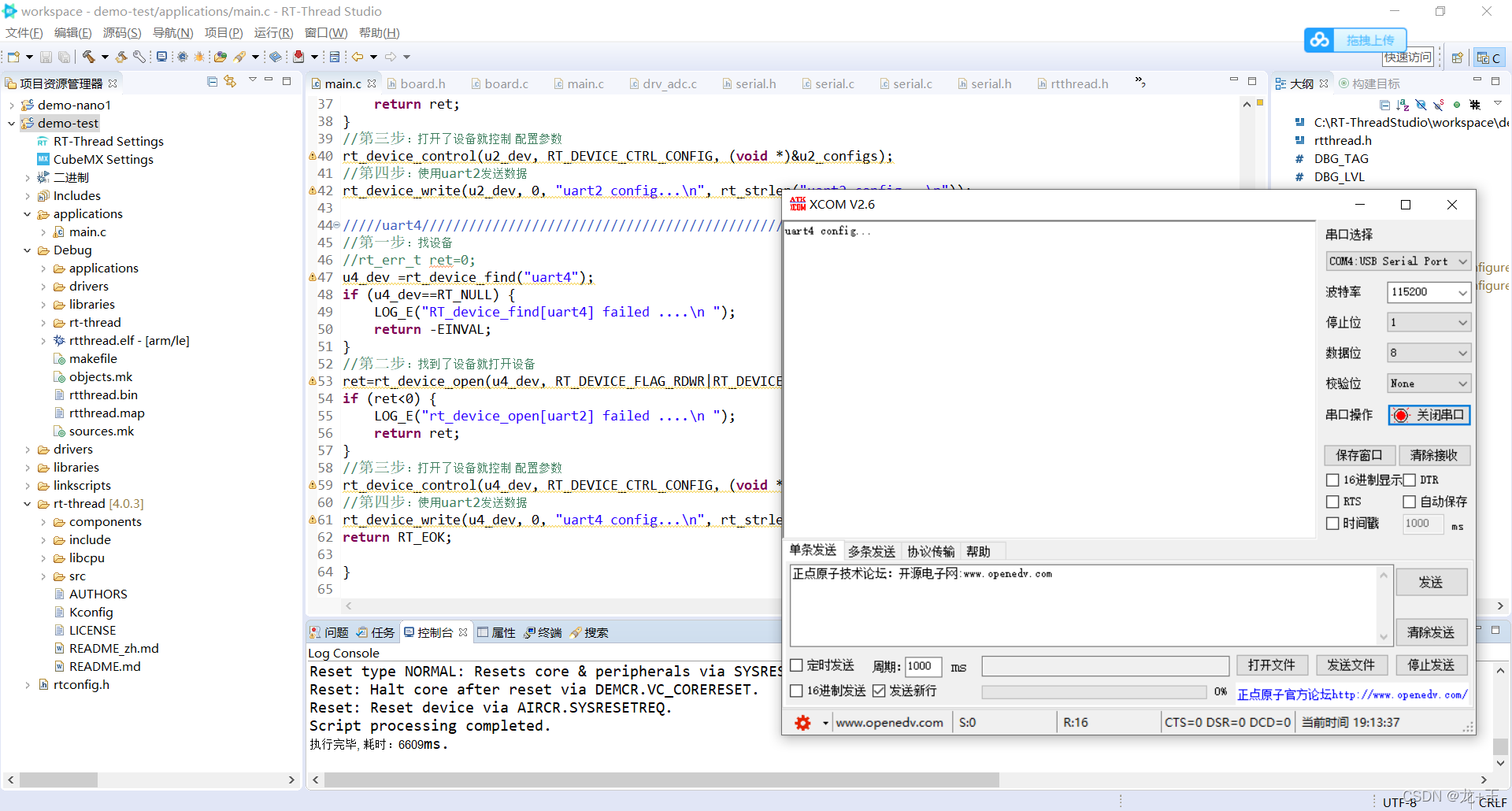Click the 快速访问 quick access field
This screenshot has width=1512, height=811.
coord(1409,57)
